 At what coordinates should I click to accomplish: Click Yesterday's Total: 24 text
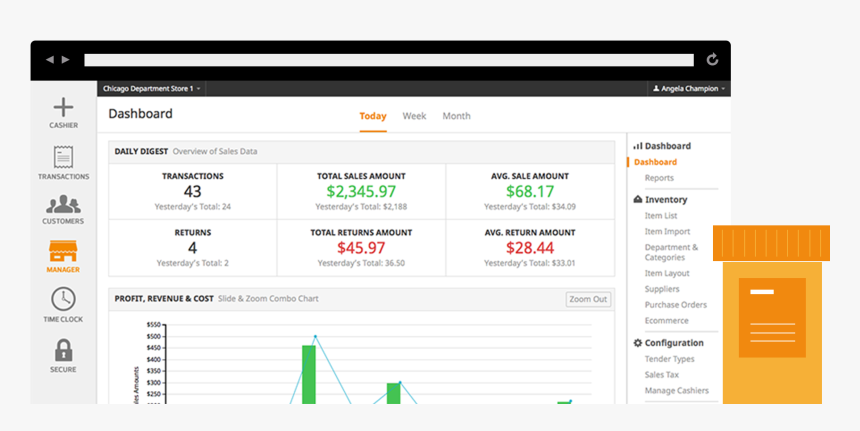[193, 207]
